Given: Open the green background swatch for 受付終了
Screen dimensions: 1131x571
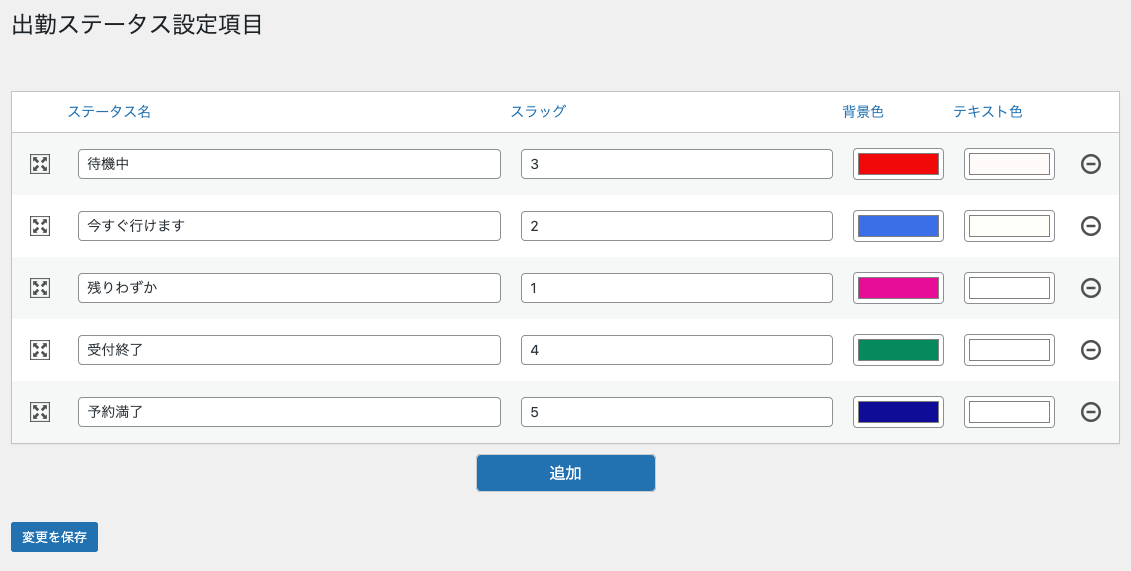Looking at the screenshot, I should 898,350.
